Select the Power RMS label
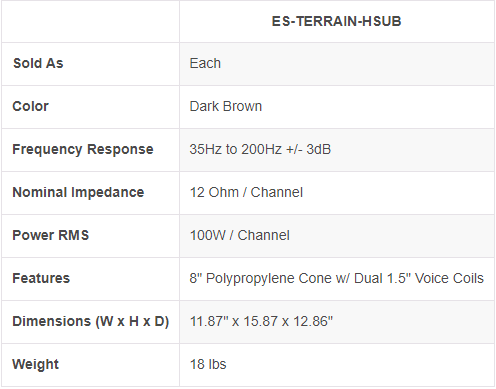The width and height of the screenshot is (496, 389). (x=51, y=235)
